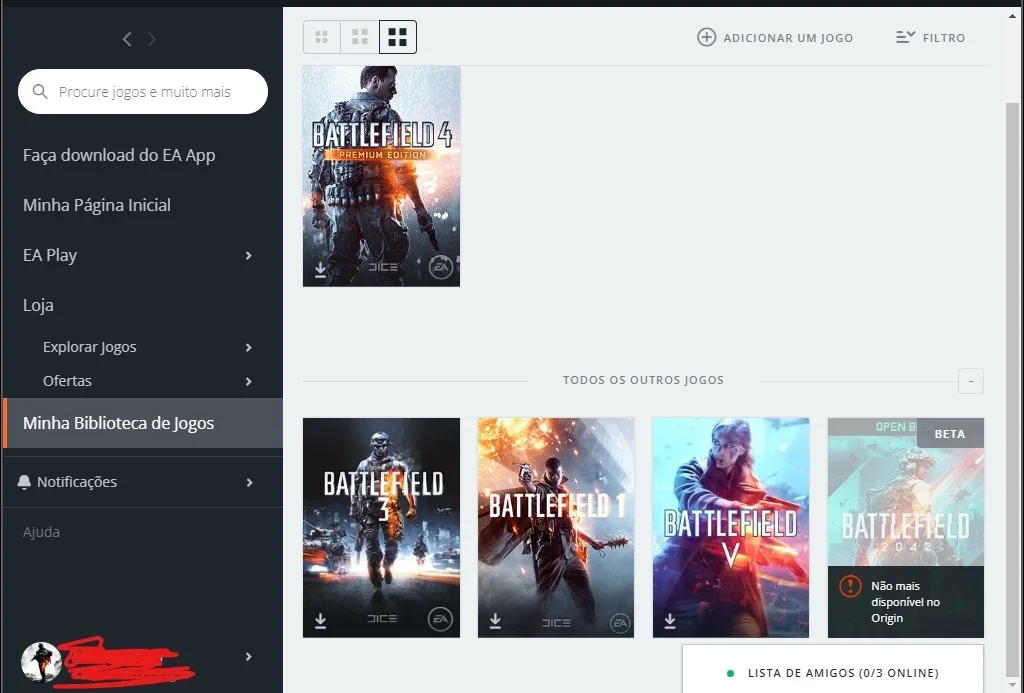Expand the Explorar Jogos chevron
Viewport: 1024px width, 693px height.
pos(248,347)
